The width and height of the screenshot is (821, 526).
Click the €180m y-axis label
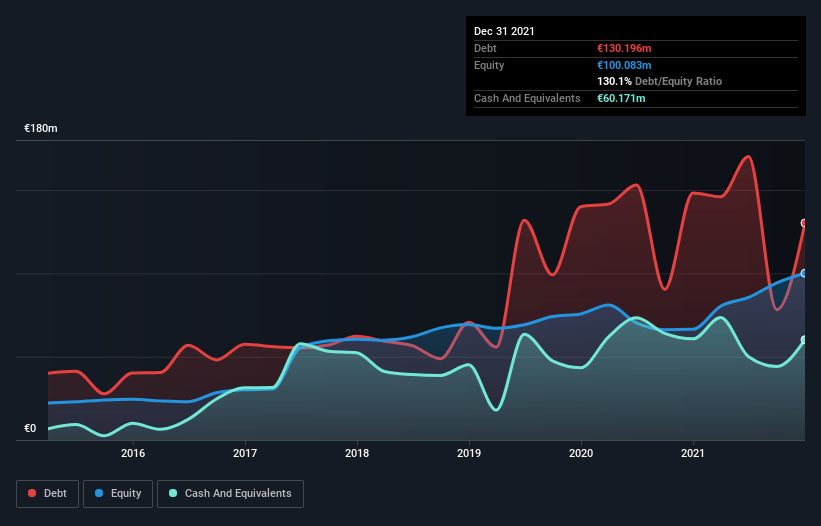click(41, 128)
